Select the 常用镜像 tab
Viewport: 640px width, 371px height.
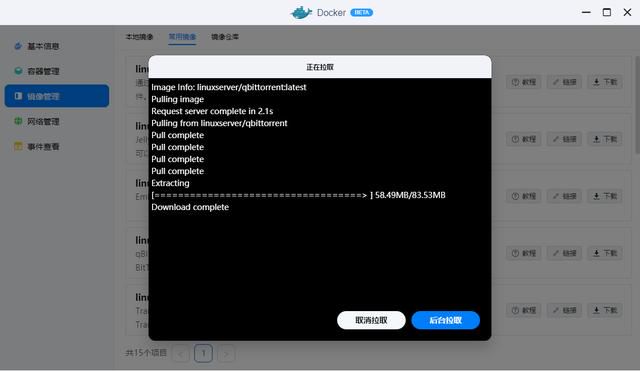pyautogui.click(x=182, y=37)
